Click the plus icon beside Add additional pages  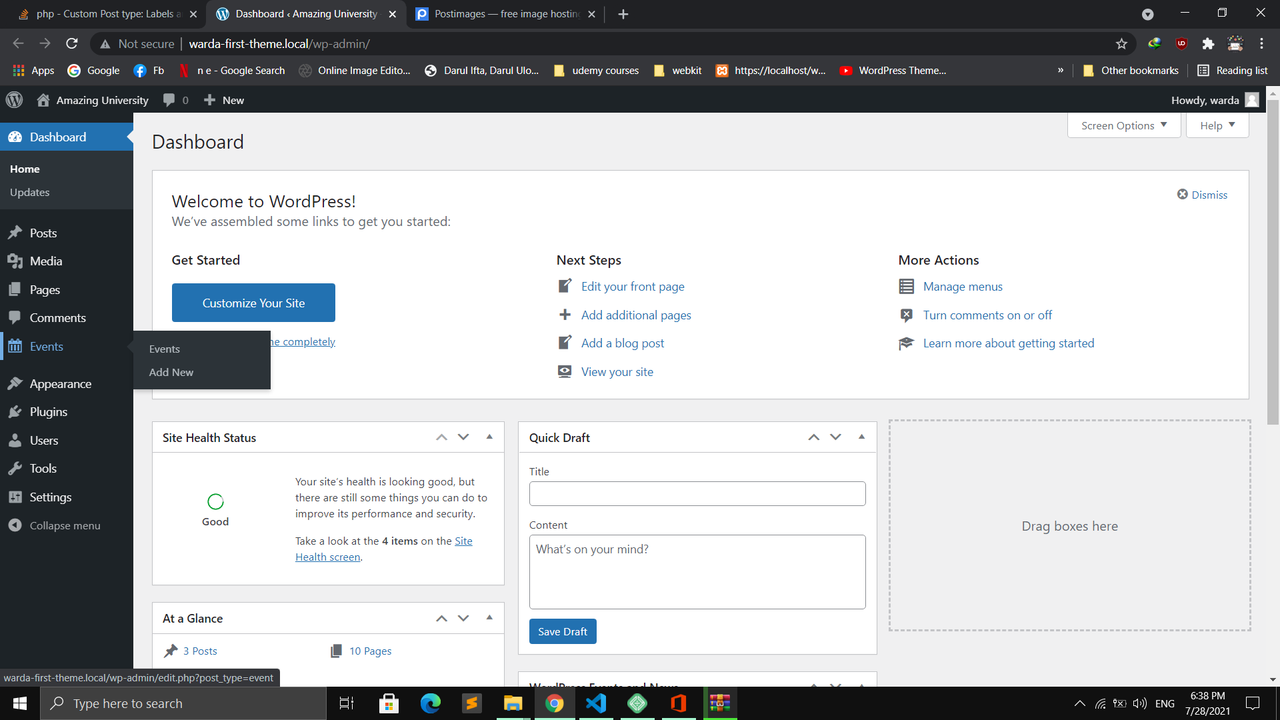(x=565, y=314)
